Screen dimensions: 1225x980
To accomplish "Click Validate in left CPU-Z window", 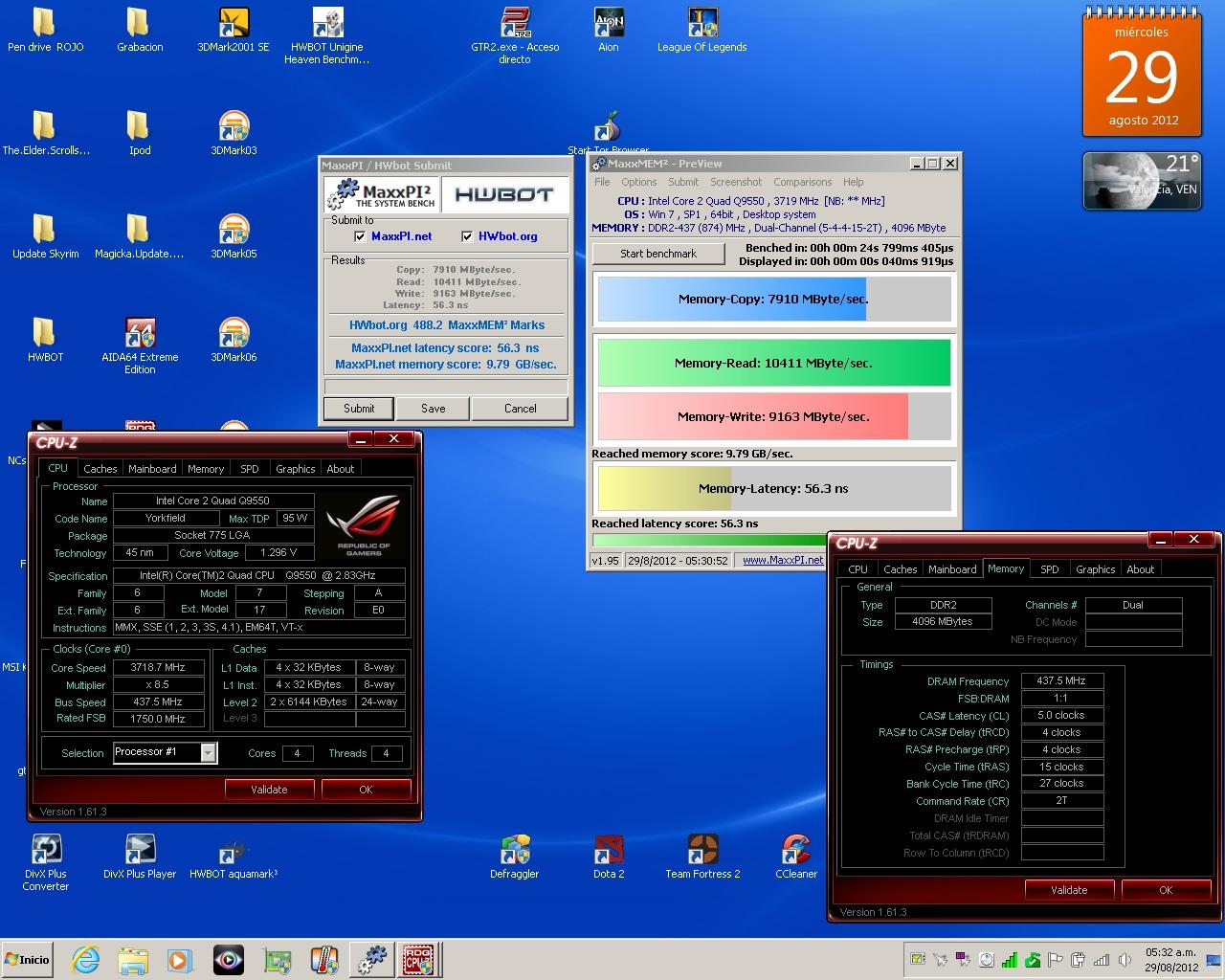I will click(x=269, y=790).
